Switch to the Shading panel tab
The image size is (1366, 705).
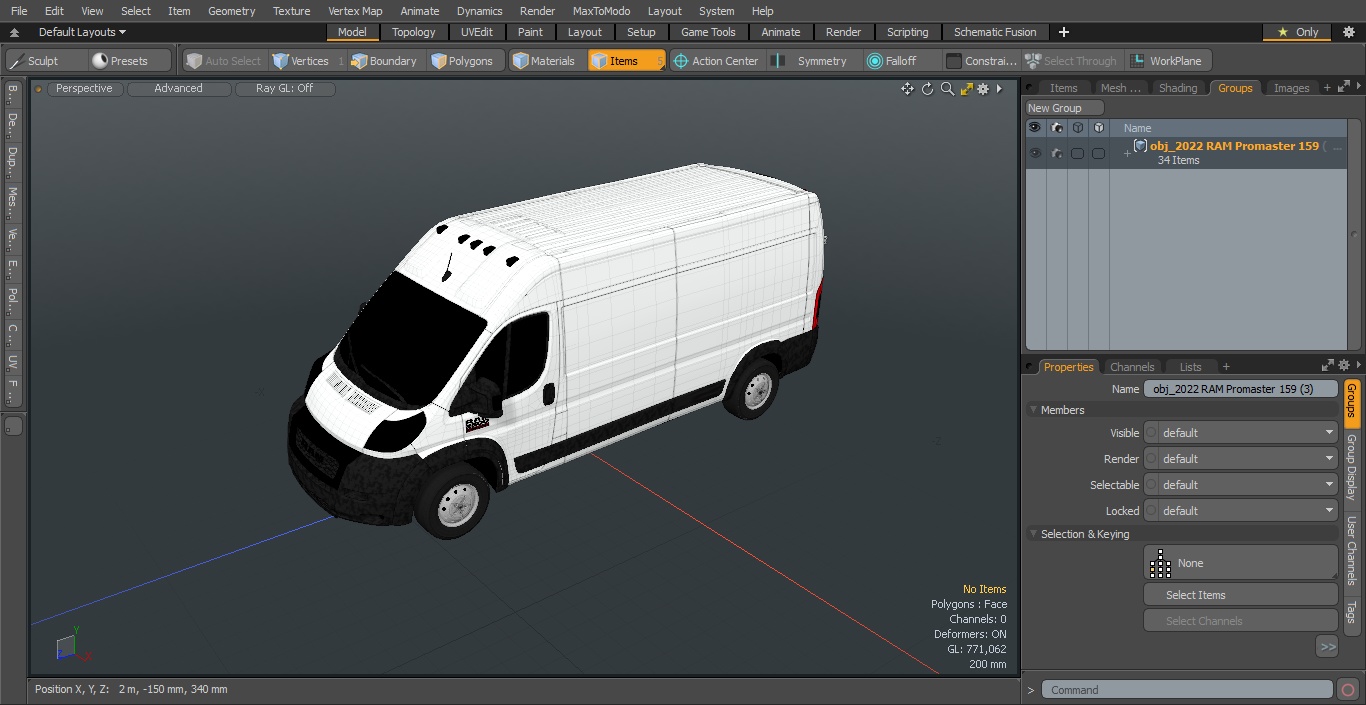pyautogui.click(x=1177, y=88)
